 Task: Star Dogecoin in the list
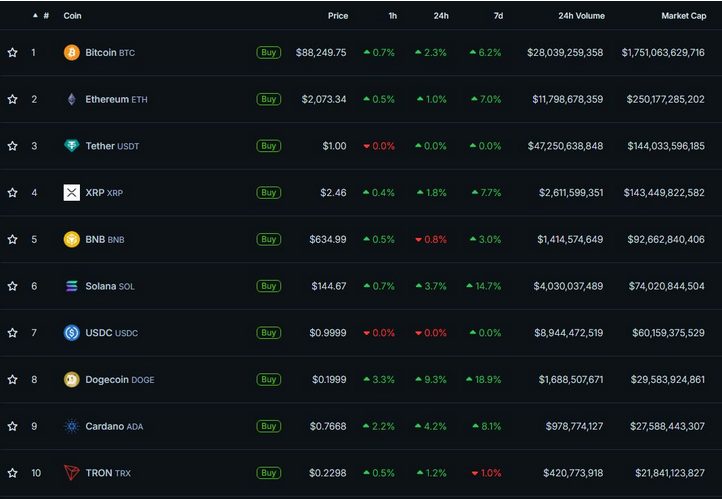click(x=12, y=379)
